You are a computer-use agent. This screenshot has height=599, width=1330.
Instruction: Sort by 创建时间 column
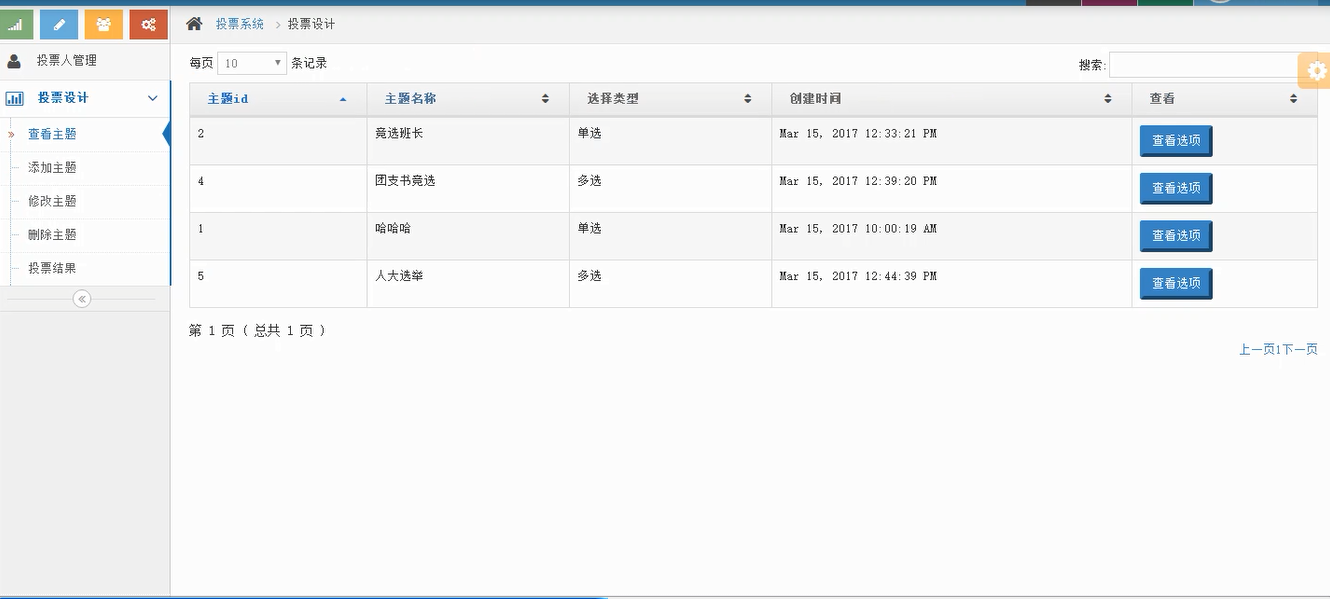coord(951,99)
